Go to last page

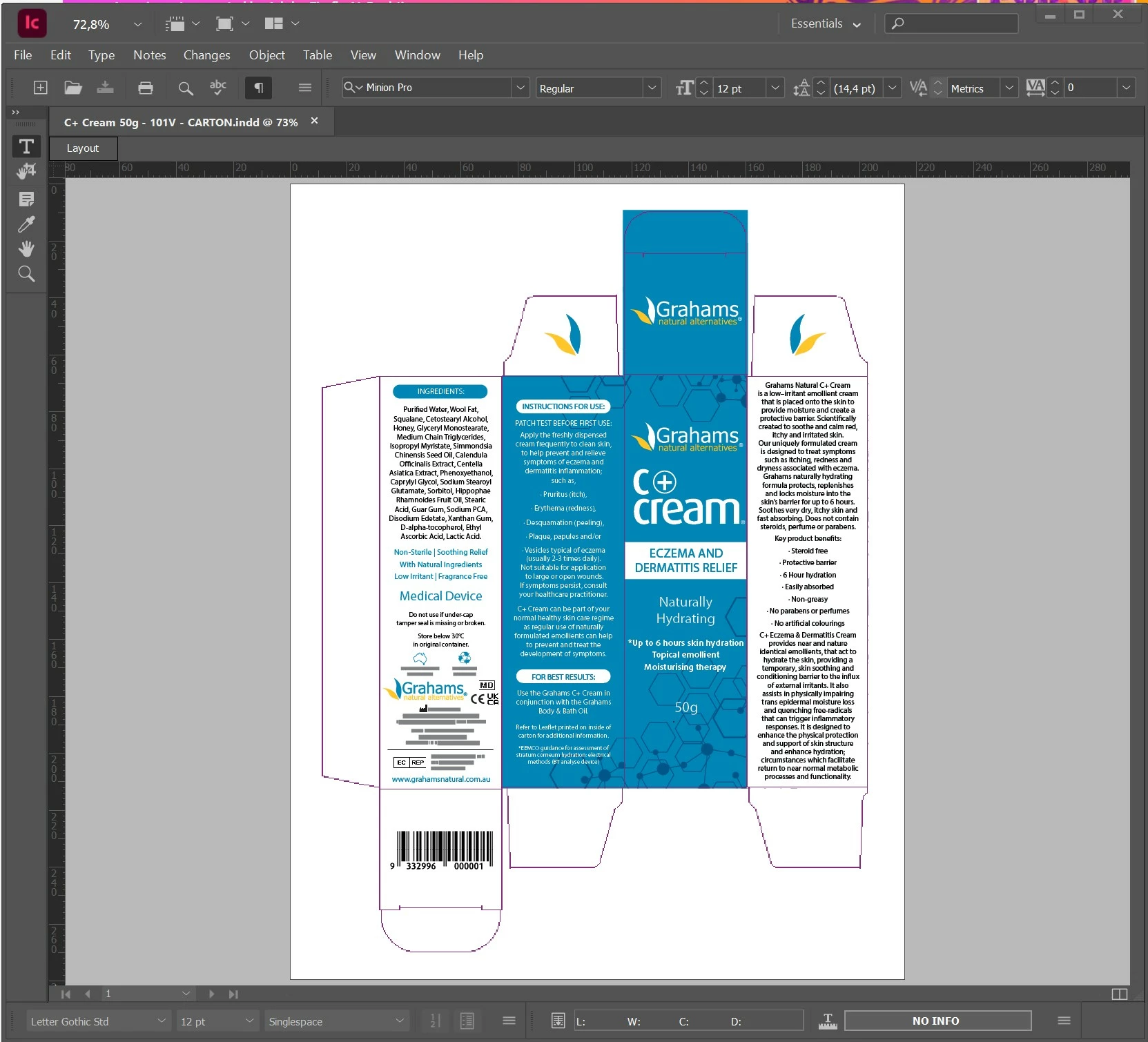click(x=233, y=994)
